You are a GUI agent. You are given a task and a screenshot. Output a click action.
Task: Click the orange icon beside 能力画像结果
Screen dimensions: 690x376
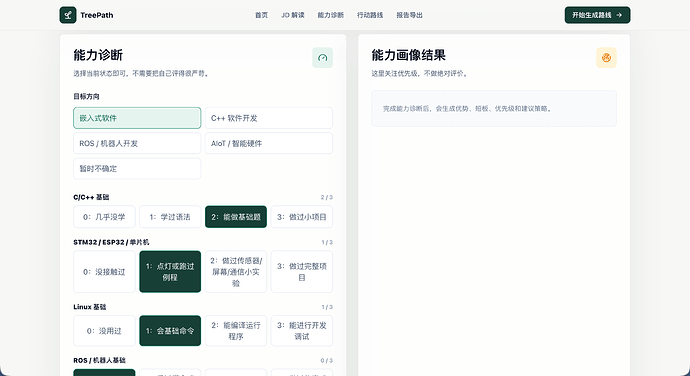(x=606, y=58)
